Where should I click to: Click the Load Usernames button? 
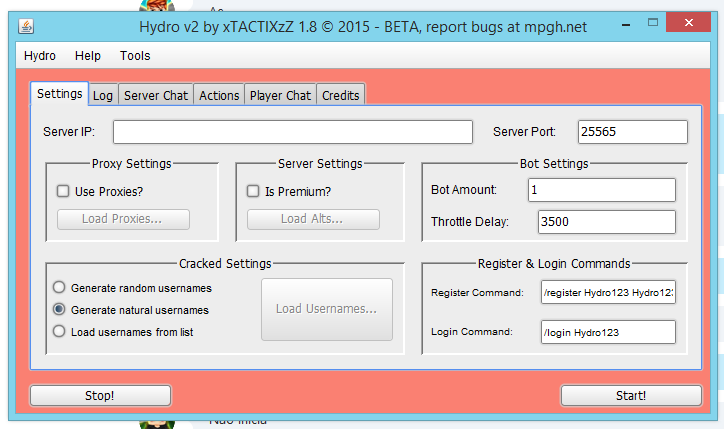(x=327, y=309)
